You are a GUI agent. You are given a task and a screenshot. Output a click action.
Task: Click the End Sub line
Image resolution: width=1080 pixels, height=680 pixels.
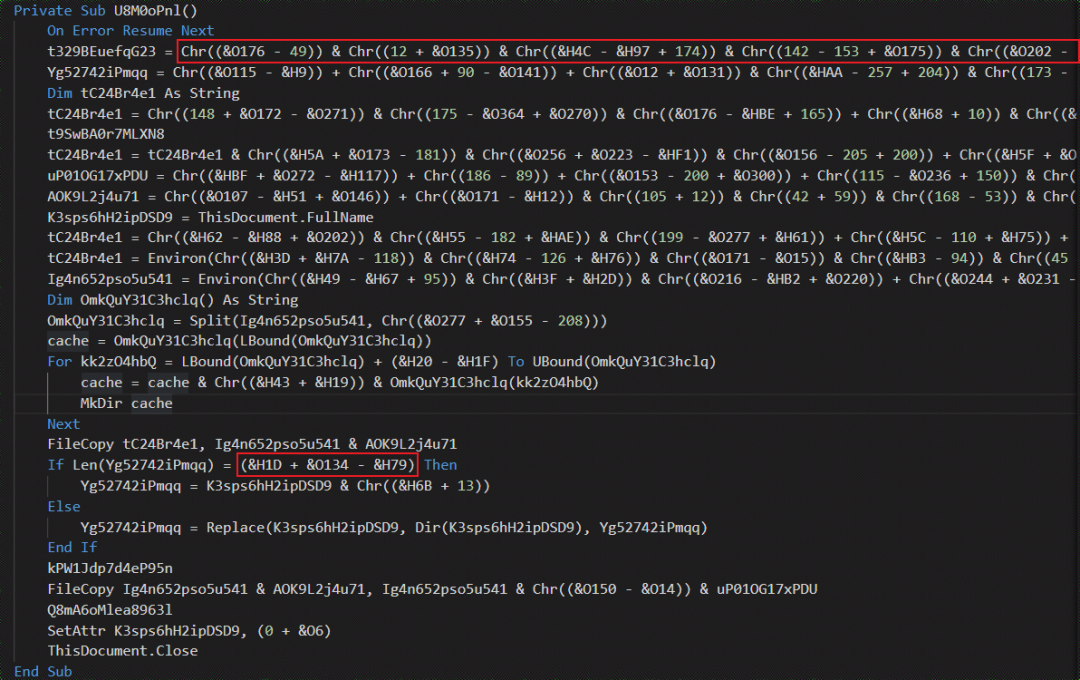[43, 672]
